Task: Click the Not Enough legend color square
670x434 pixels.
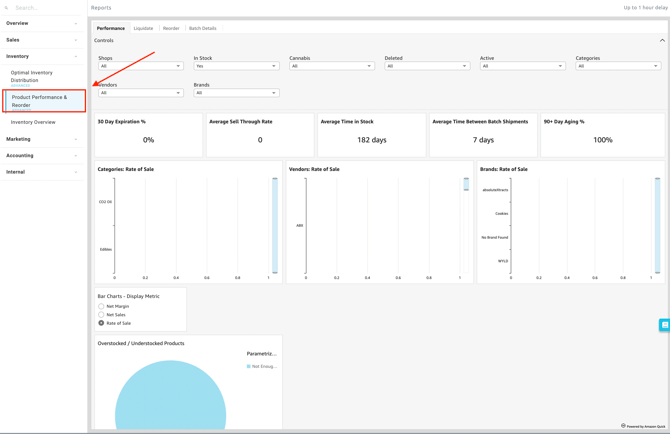Action: pyautogui.click(x=249, y=367)
